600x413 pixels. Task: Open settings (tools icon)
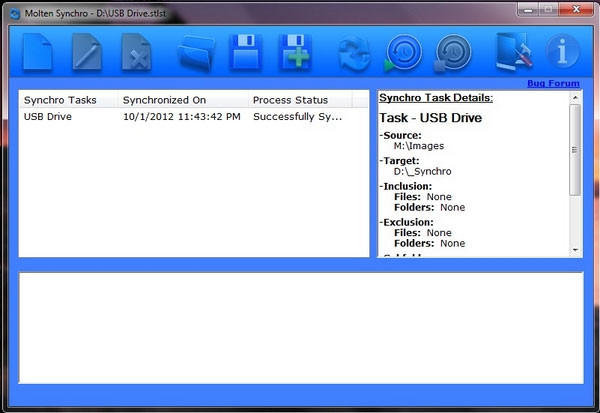514,52
